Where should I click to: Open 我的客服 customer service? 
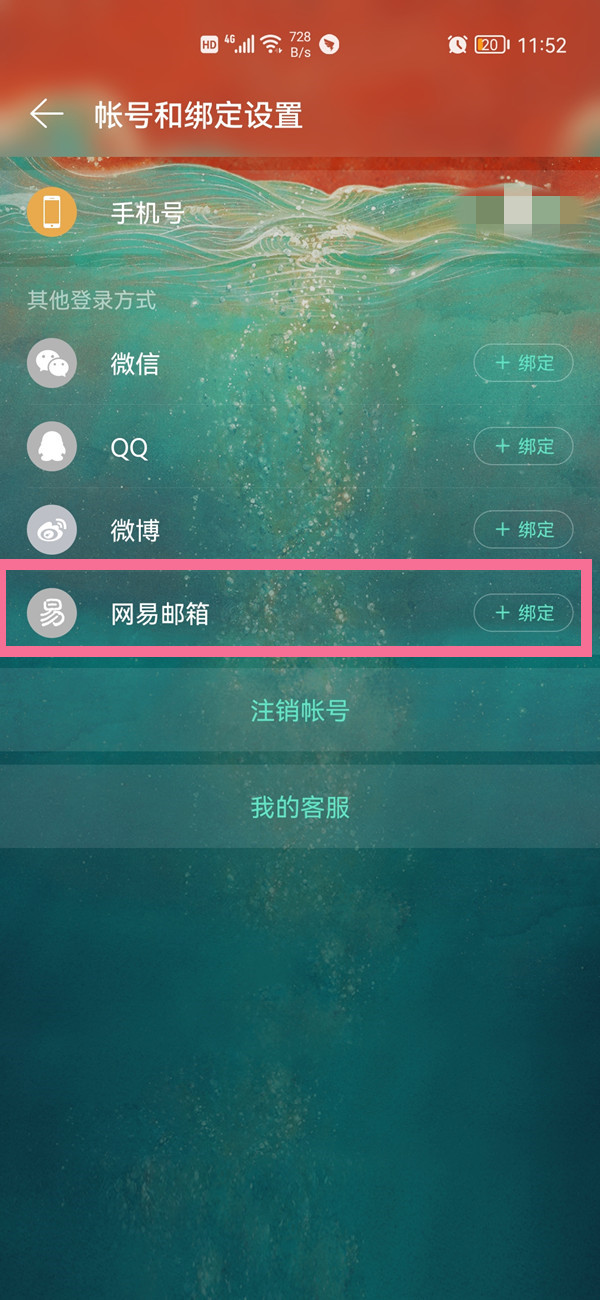click(x=300, y=808)
